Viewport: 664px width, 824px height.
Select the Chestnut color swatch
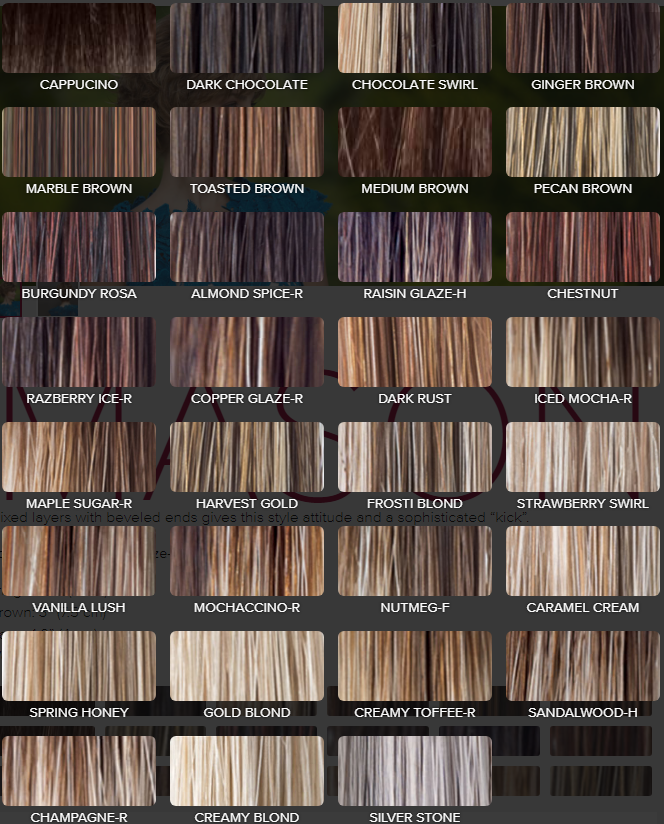tap(583, 247)
